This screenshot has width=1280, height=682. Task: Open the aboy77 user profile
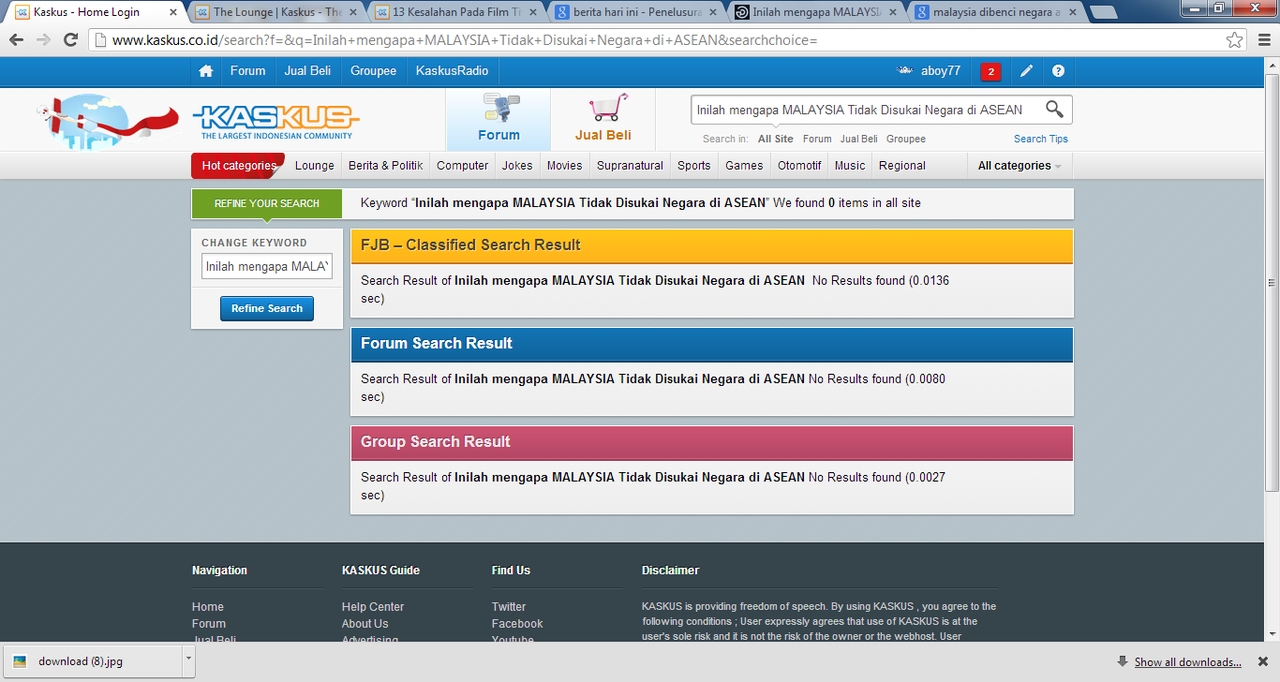tap(930, 71)
